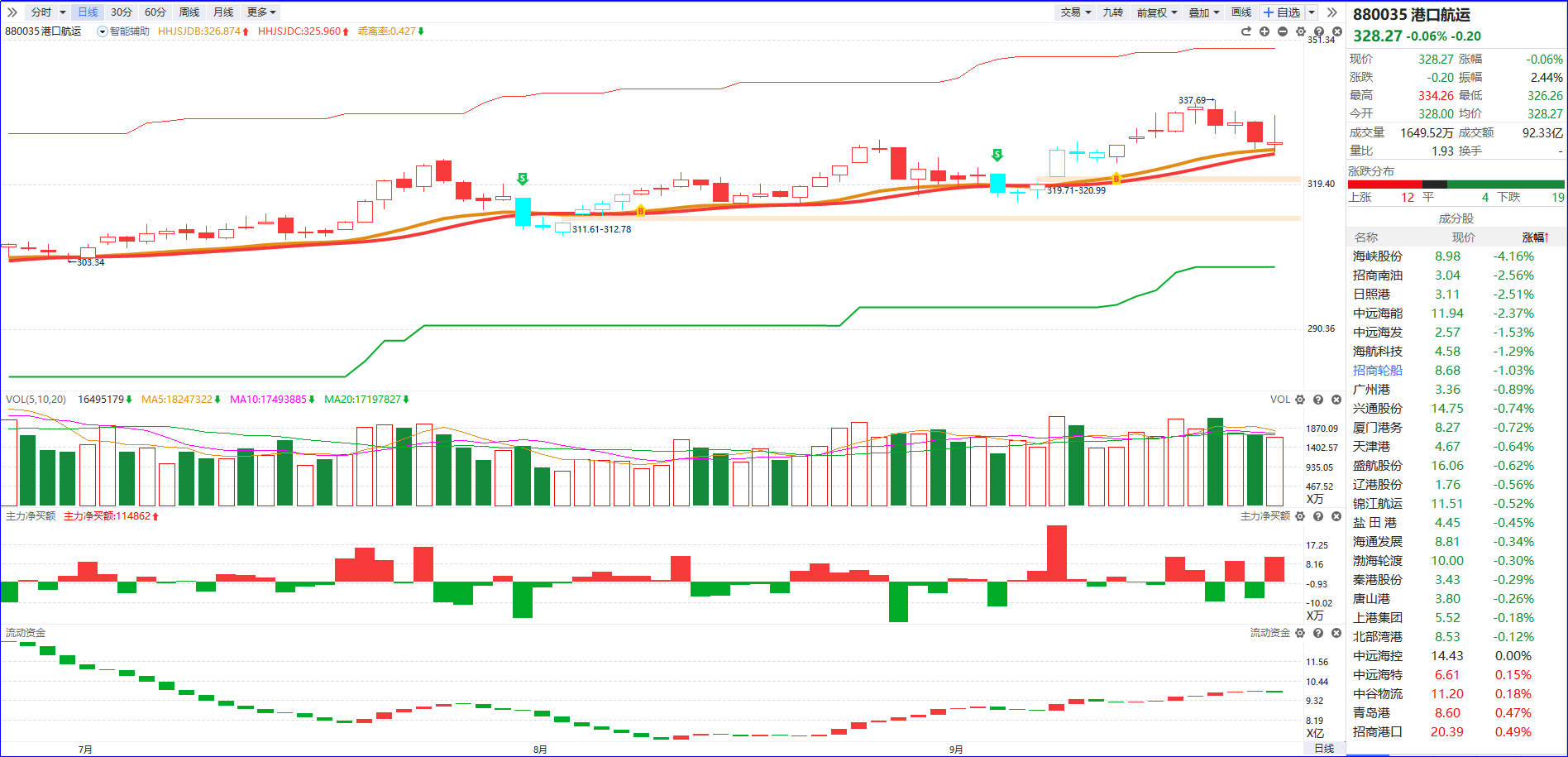Open dropdown arrow beside 自选

pyautogui.click(x=1312, y=12)
